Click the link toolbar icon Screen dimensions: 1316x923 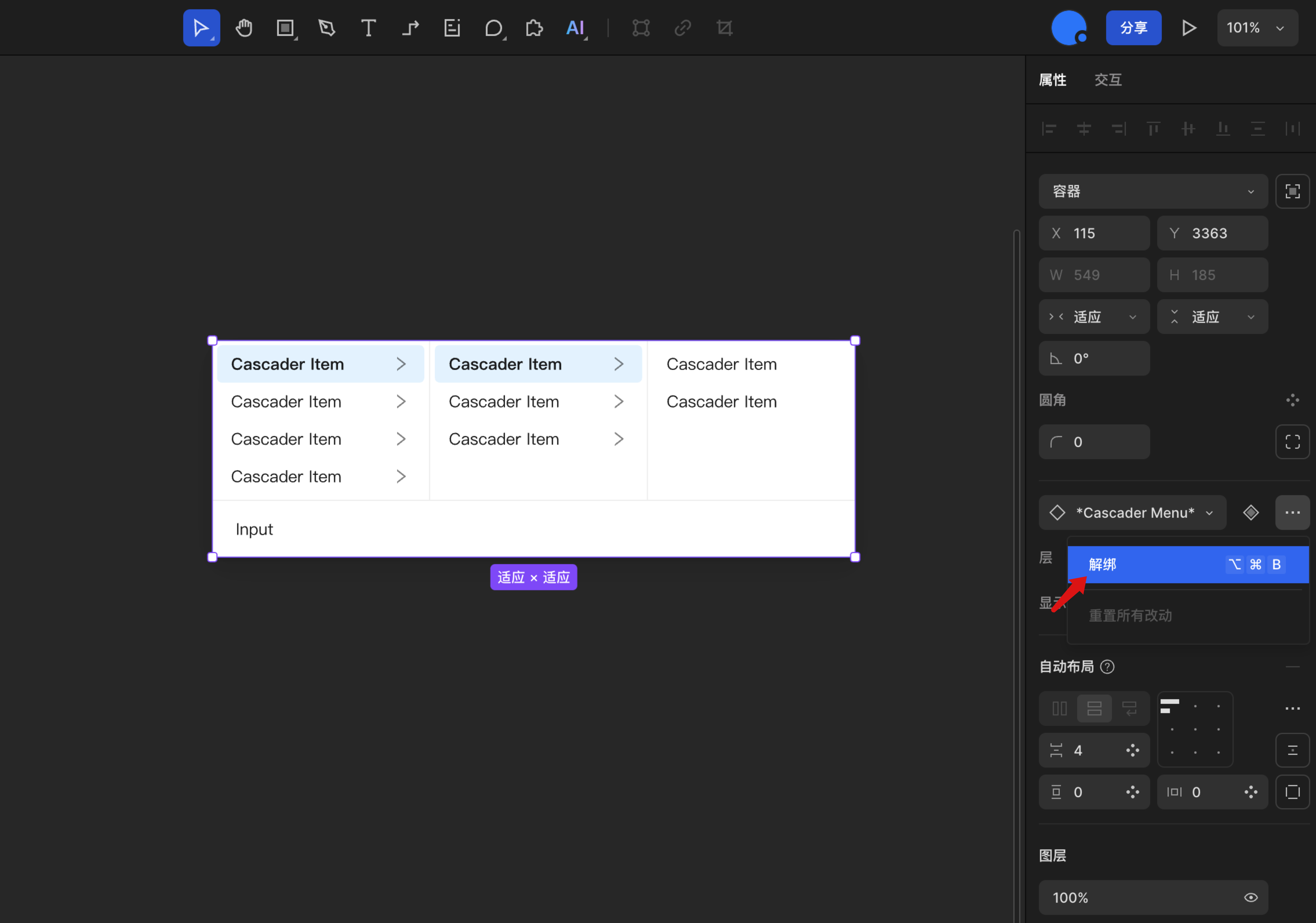point(683,27)
